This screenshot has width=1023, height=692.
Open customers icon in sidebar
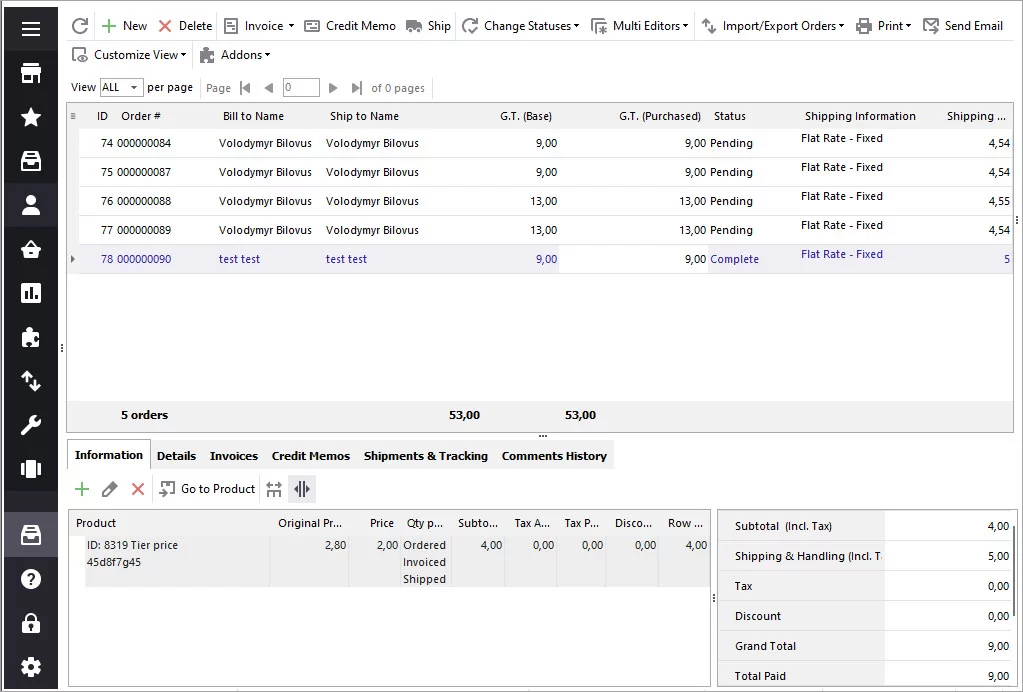tap(31, 205)
